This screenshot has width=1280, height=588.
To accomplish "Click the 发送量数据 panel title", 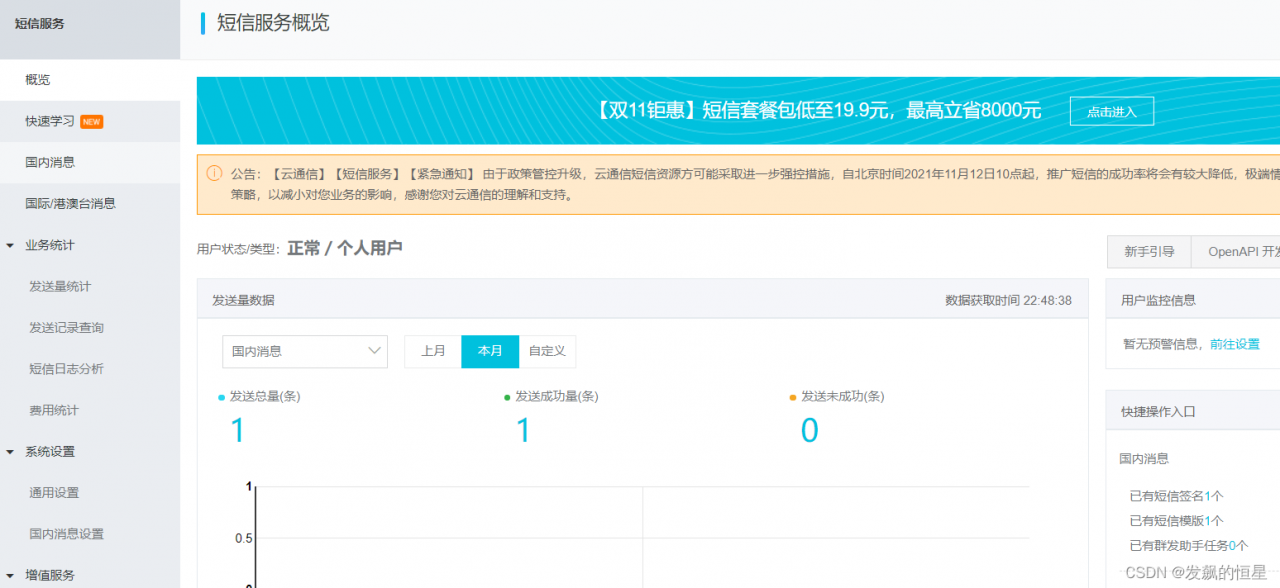I will (x=243, y=300).
